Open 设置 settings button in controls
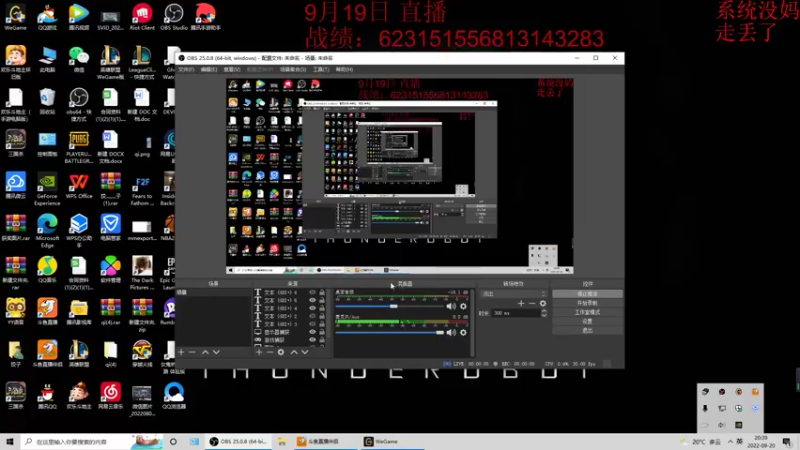 coord(587,321)
